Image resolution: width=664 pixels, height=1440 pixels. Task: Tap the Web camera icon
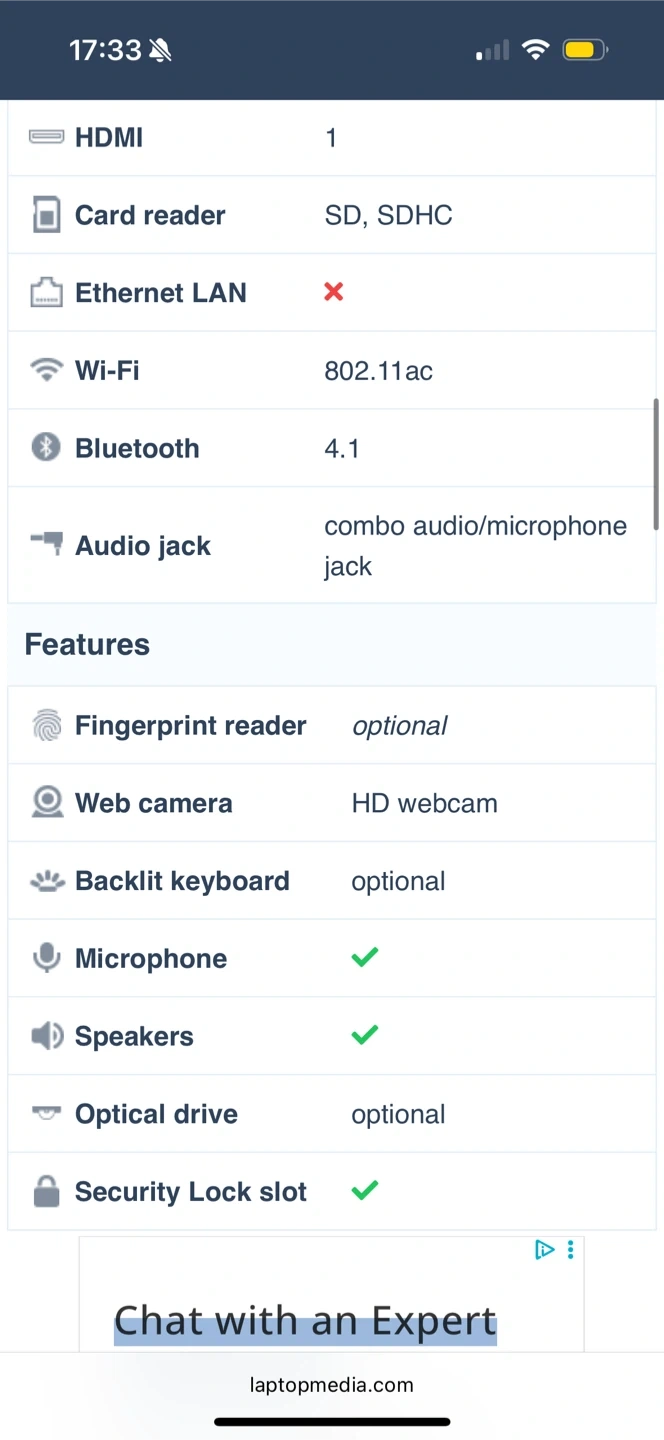[46, 802]
